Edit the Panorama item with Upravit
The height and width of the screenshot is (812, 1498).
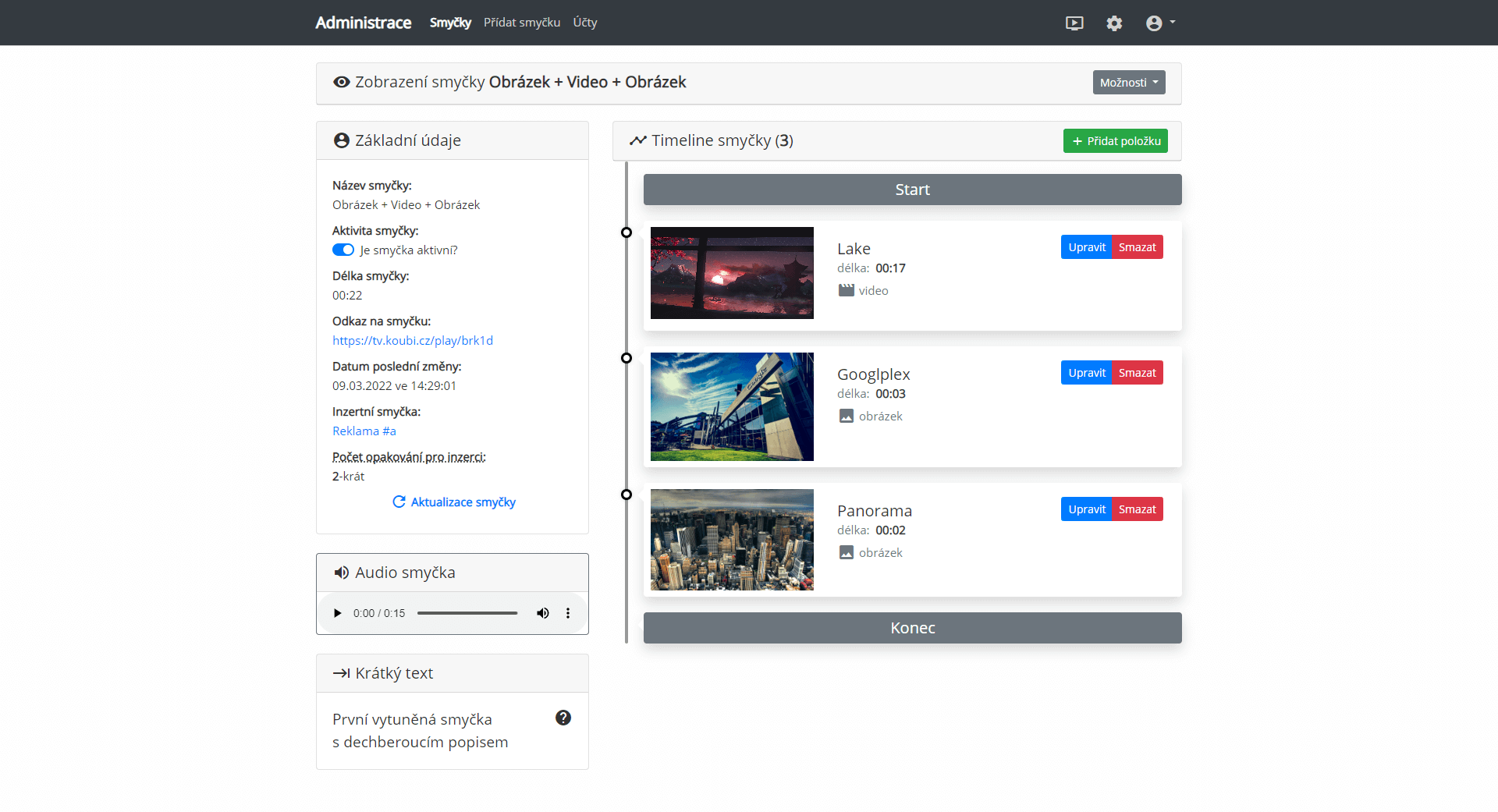click(x=1086, y=509)
